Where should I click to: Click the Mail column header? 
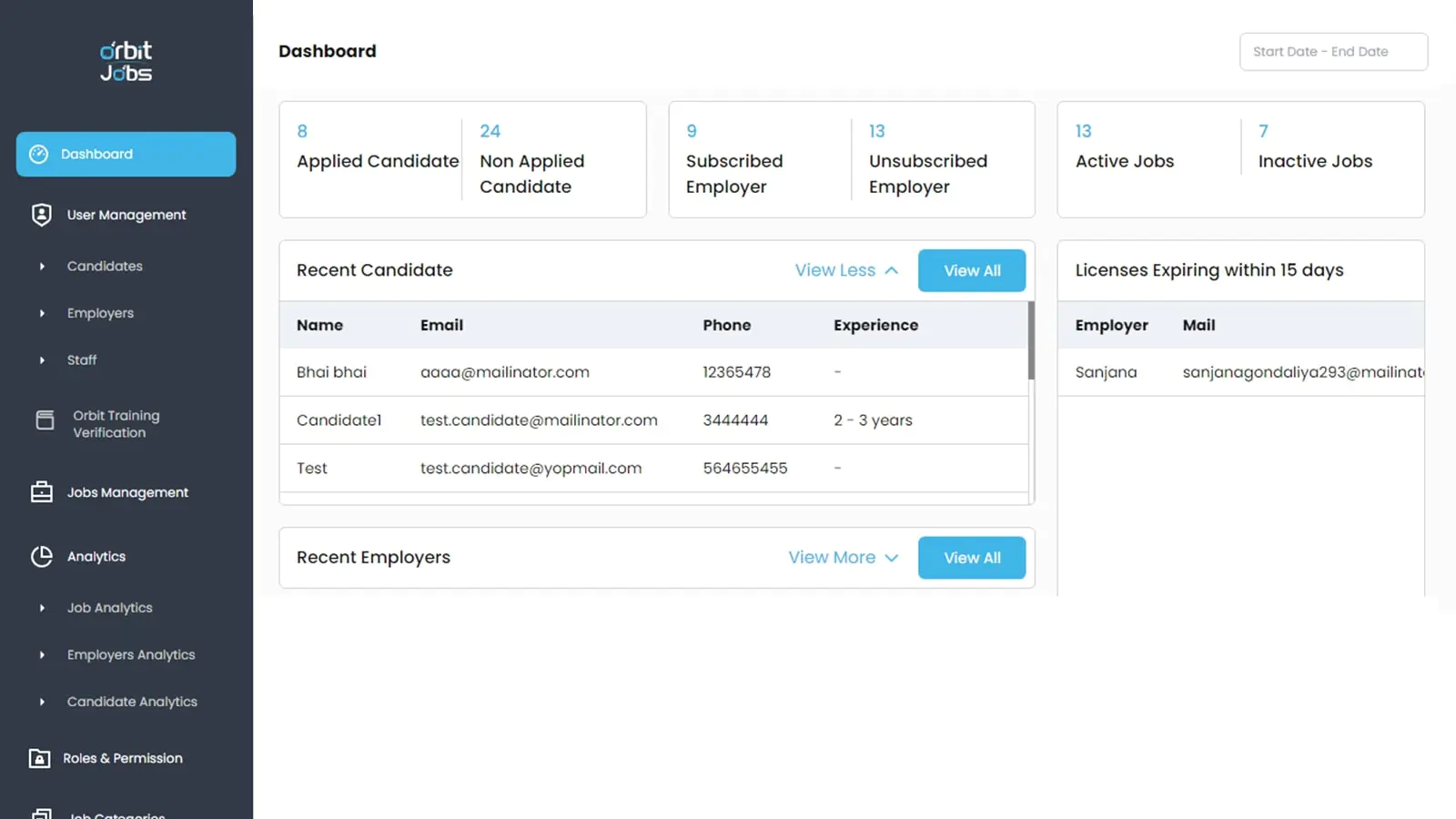pyautogui.click(x=1198, y=325)
